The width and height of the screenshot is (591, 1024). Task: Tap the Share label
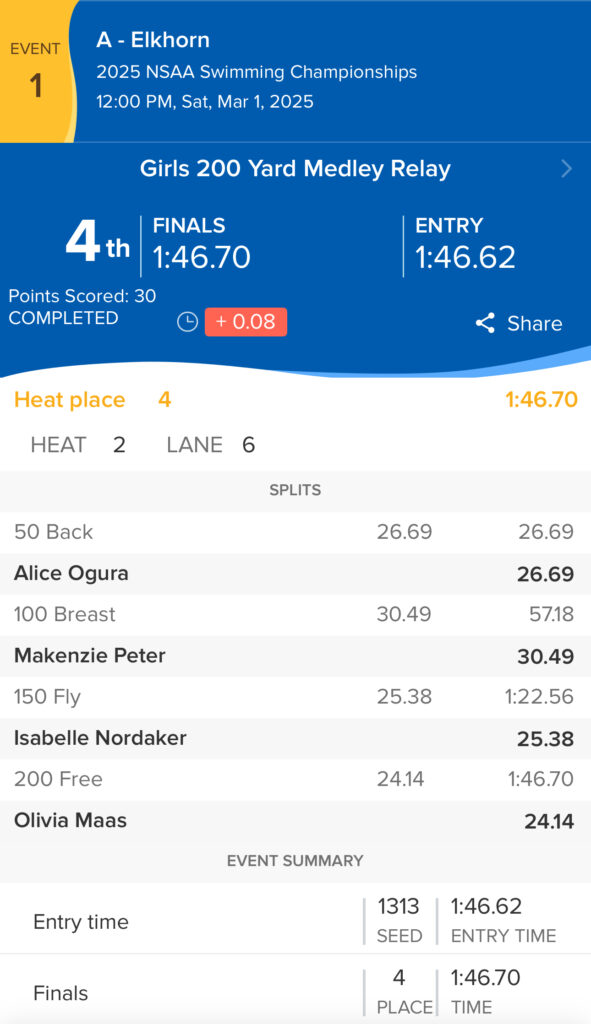coord(535,323)
